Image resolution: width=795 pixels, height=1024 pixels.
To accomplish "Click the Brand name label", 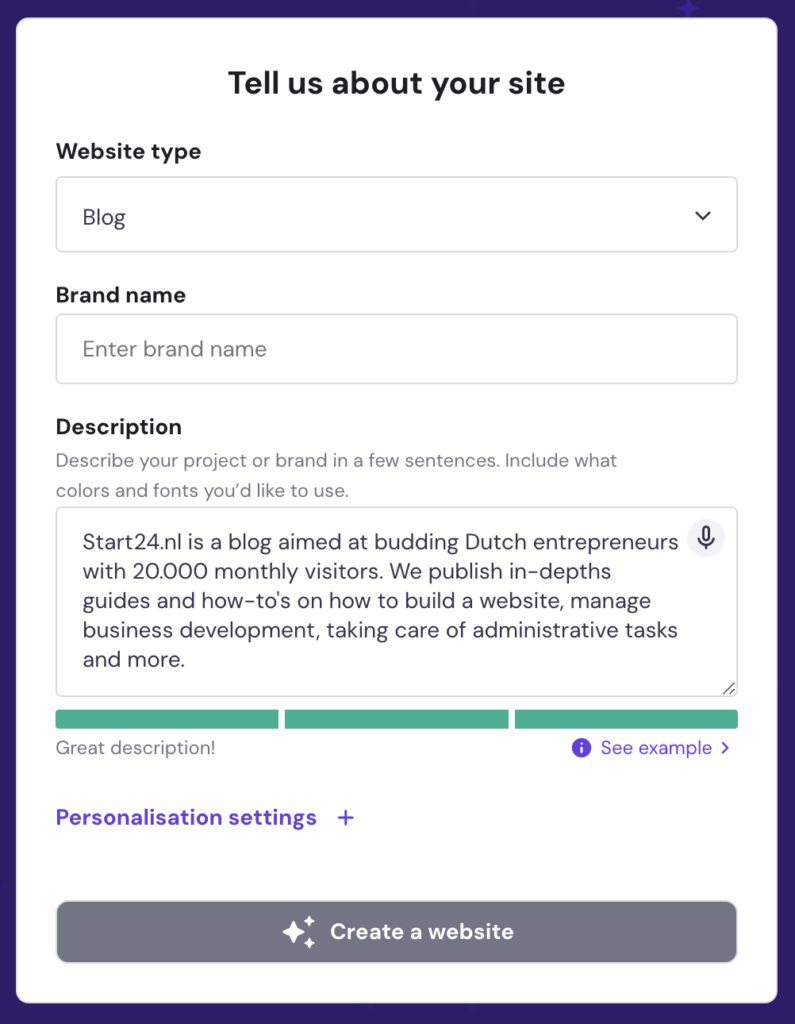I will click(x=121, y=295).
